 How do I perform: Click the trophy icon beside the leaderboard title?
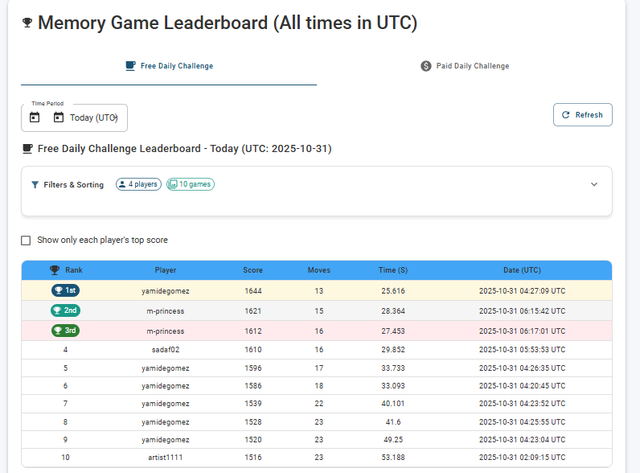coord(27,23)
